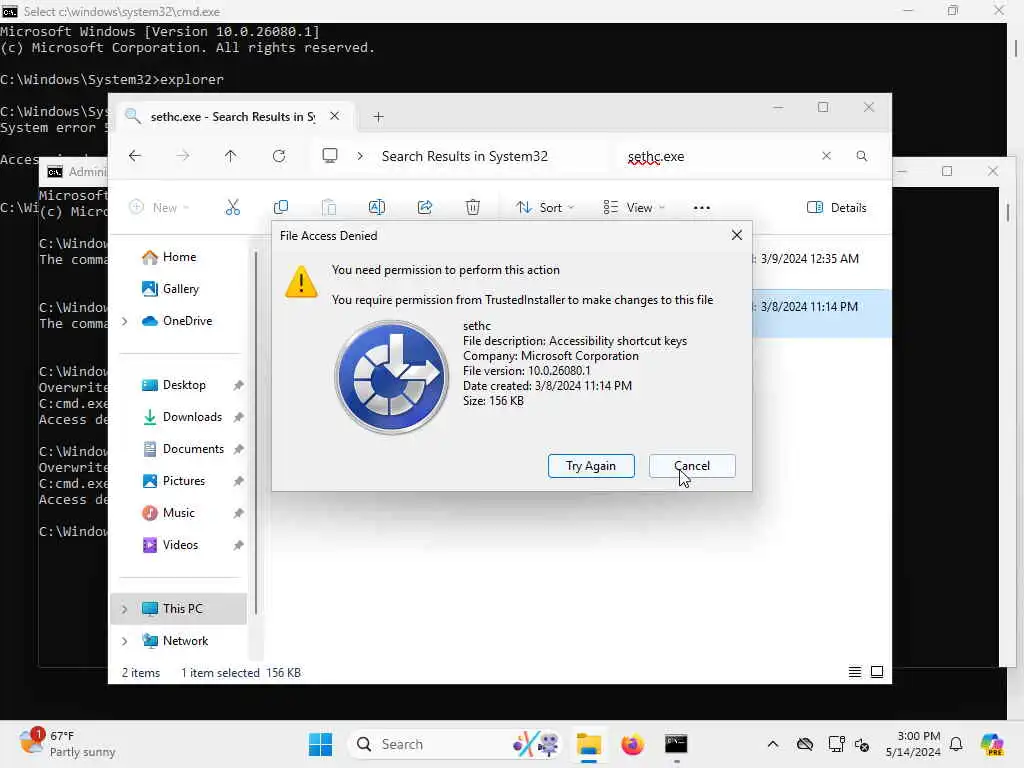Click the navigation pane scrollbar

tap(256, 432)
